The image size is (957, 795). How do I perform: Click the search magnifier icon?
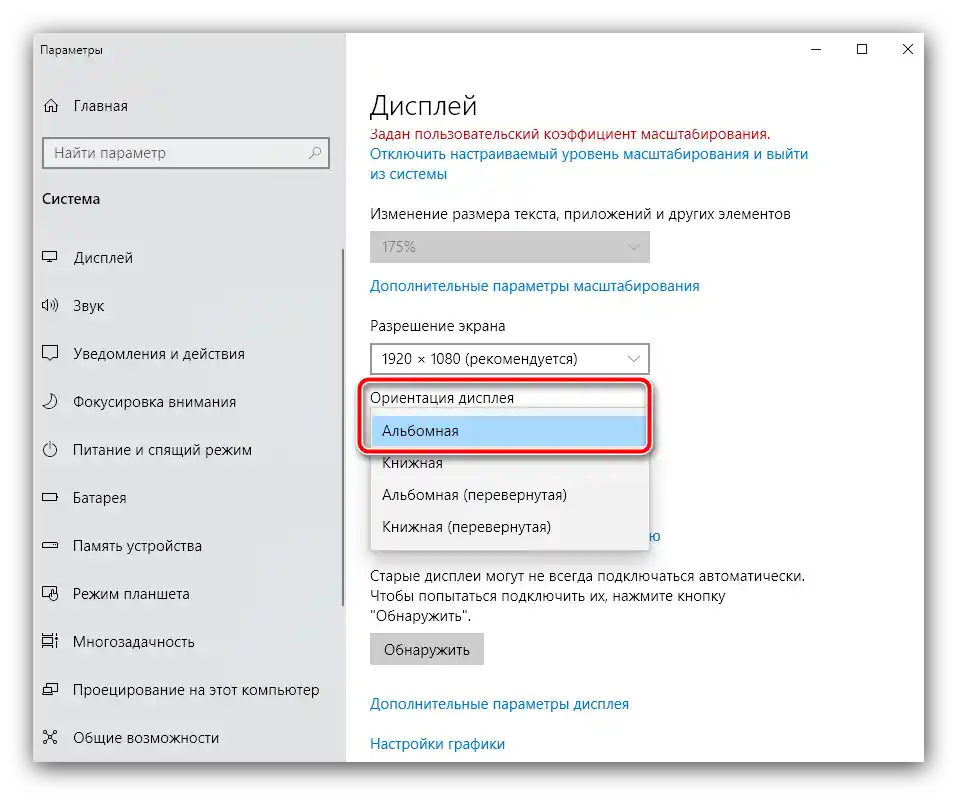pos(315,153)
